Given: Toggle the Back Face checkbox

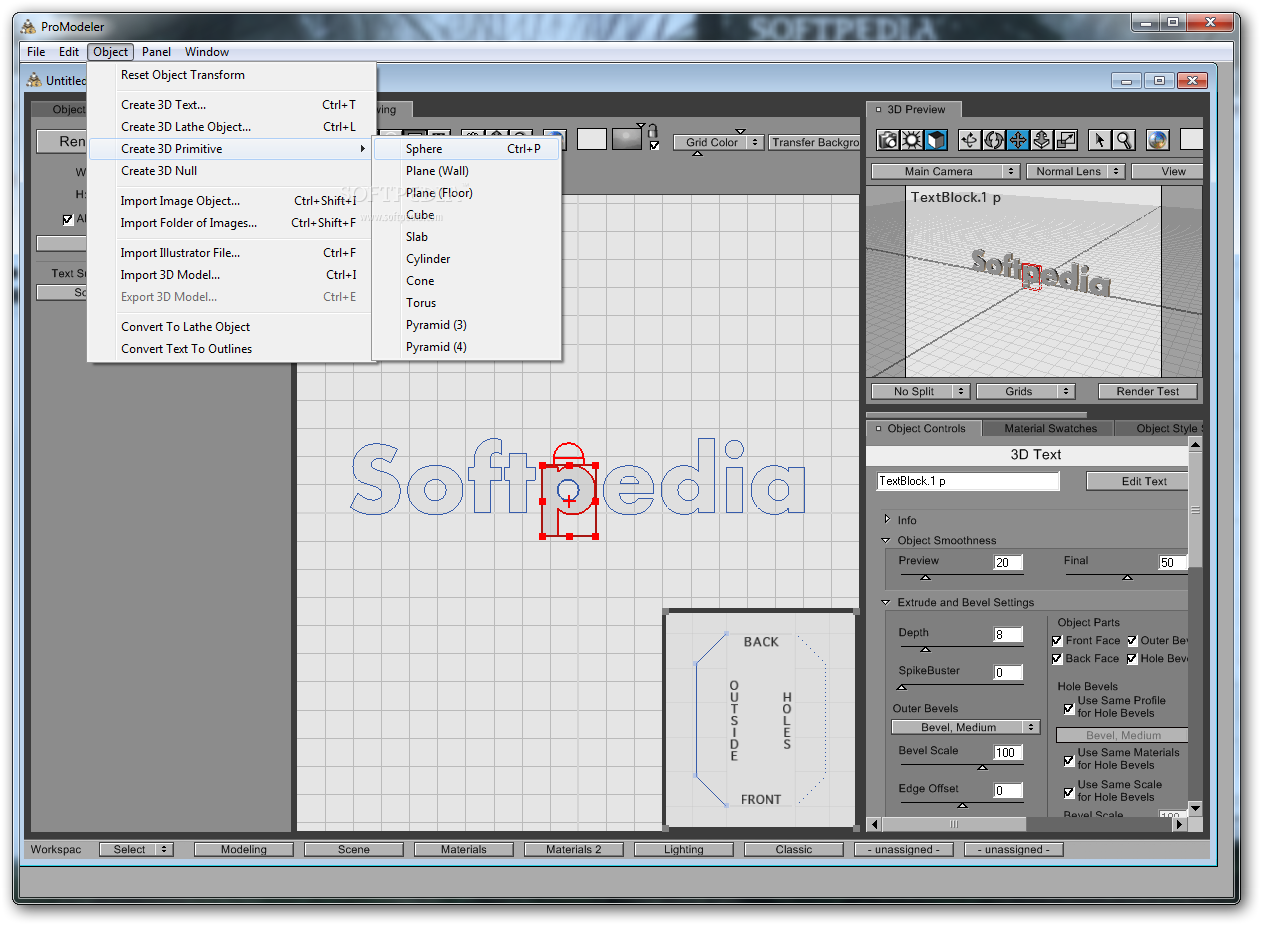Looking at the screenshot, I should 1057,659.
